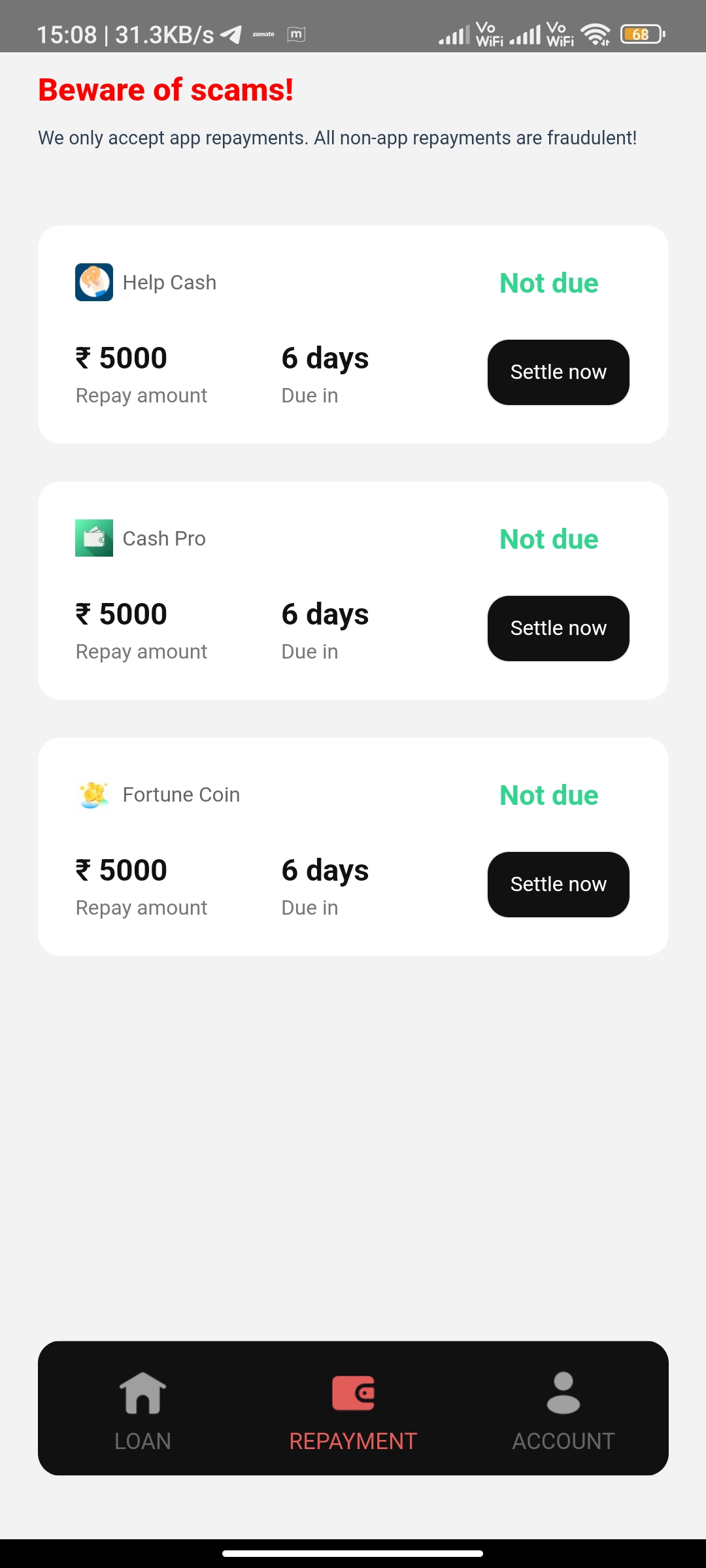Screen dimensions: 706x1568
Task: Tap the Fortune Coin app icon
Action: coord(94,794)
